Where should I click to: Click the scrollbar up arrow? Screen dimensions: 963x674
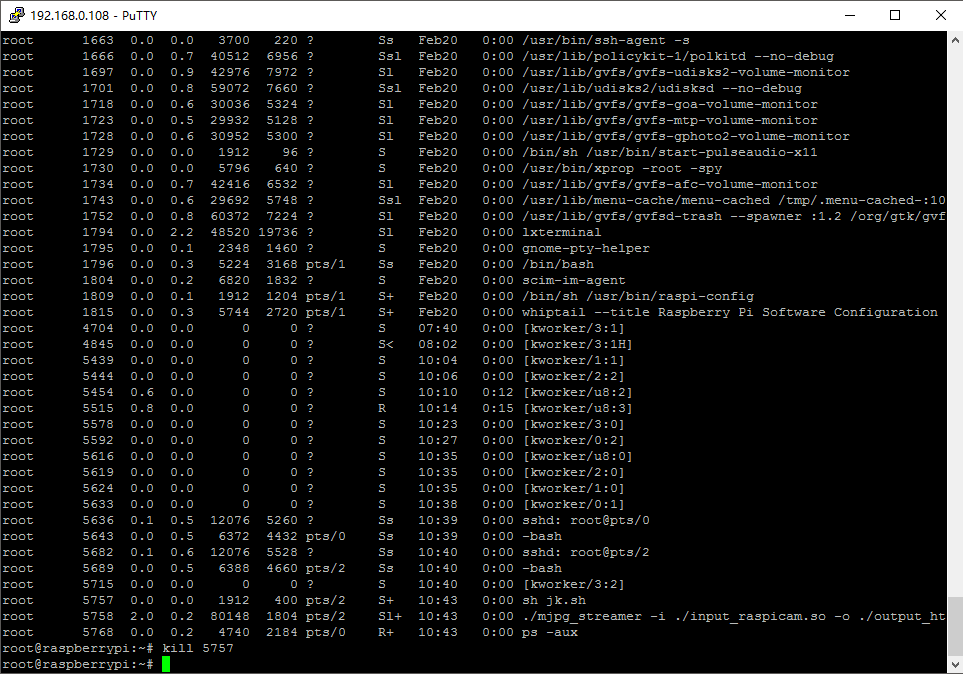(x=955, y=41)
